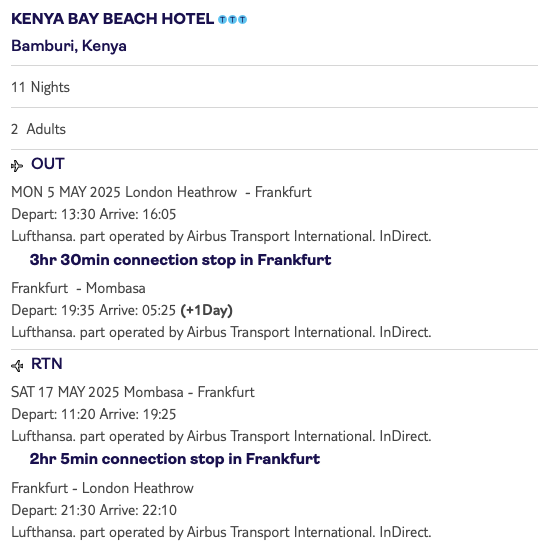Click 3hr 30min connection stop in Frankfurt

(x=180, y=260)
